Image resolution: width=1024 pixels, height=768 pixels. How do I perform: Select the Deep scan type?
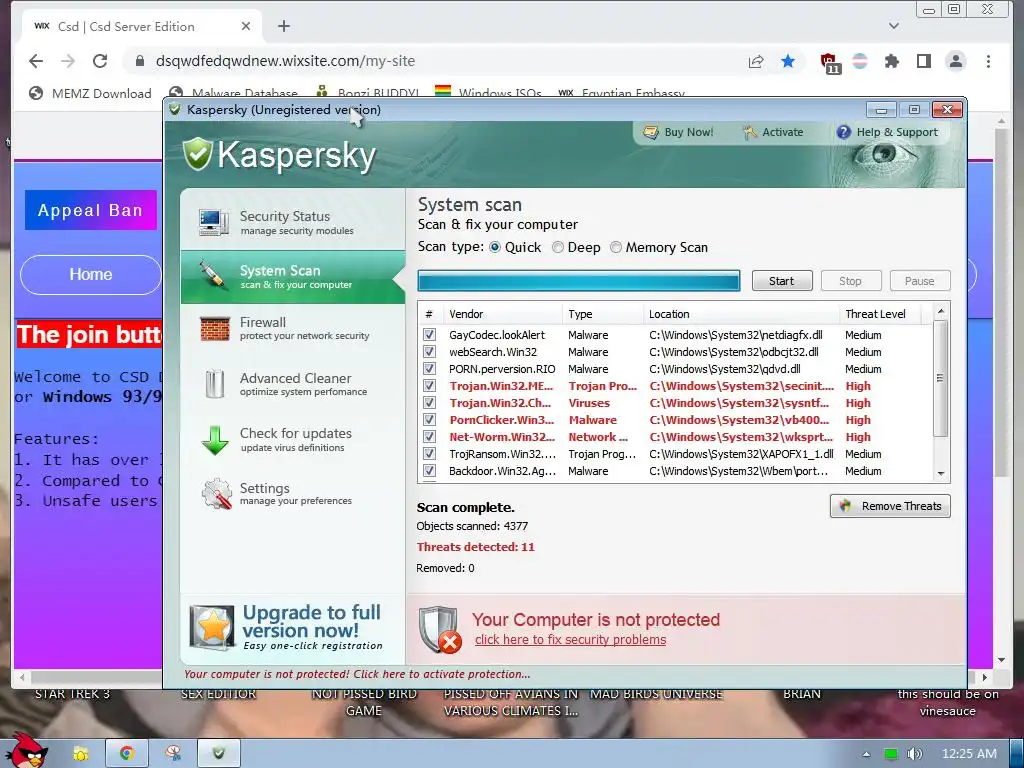pos(558,248)
